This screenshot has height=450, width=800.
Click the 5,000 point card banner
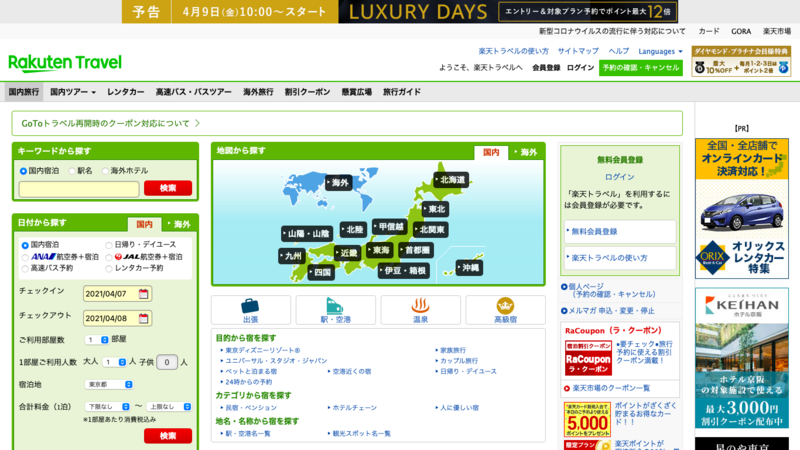tap(587, 419)
